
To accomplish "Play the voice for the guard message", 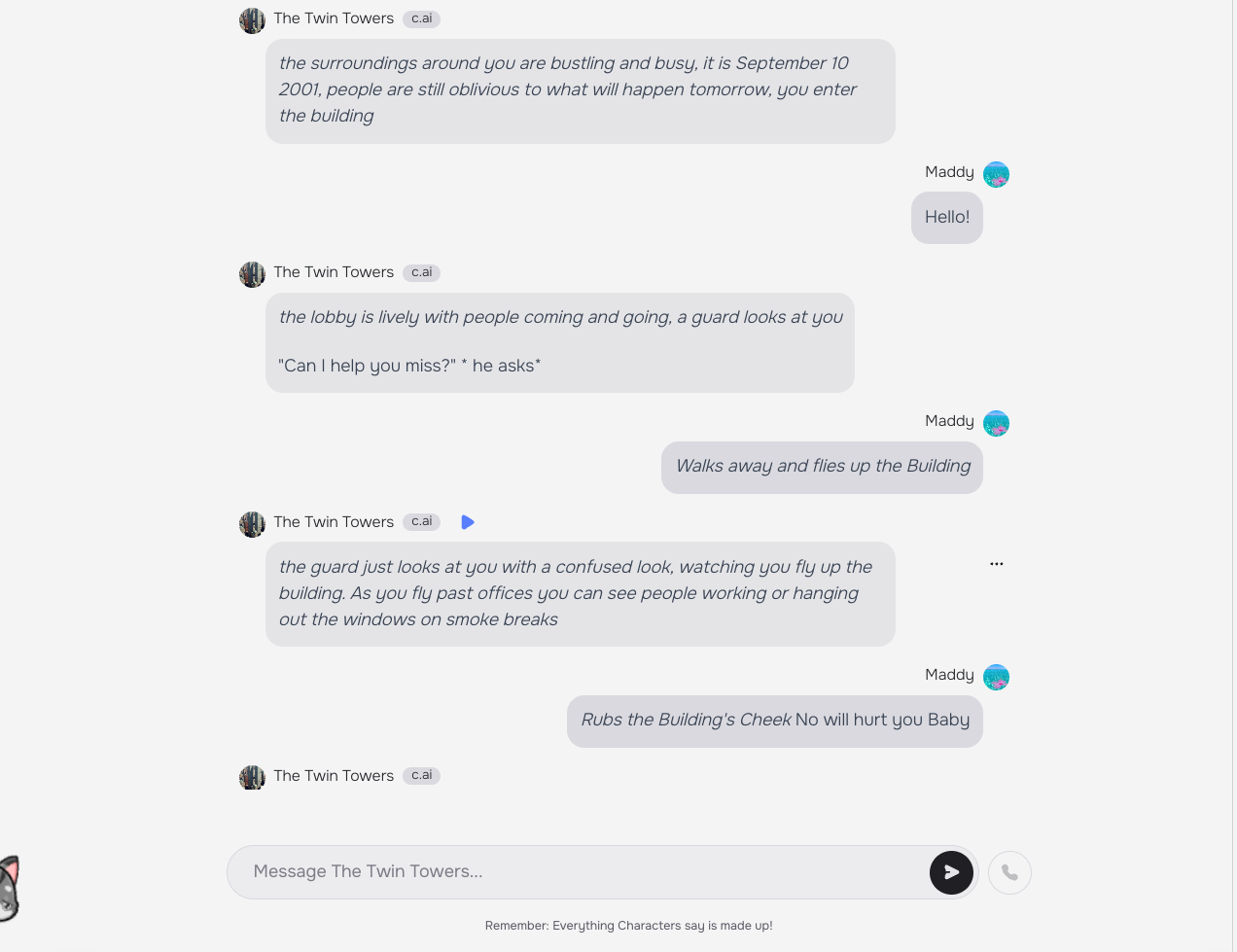I will point(468,522).
